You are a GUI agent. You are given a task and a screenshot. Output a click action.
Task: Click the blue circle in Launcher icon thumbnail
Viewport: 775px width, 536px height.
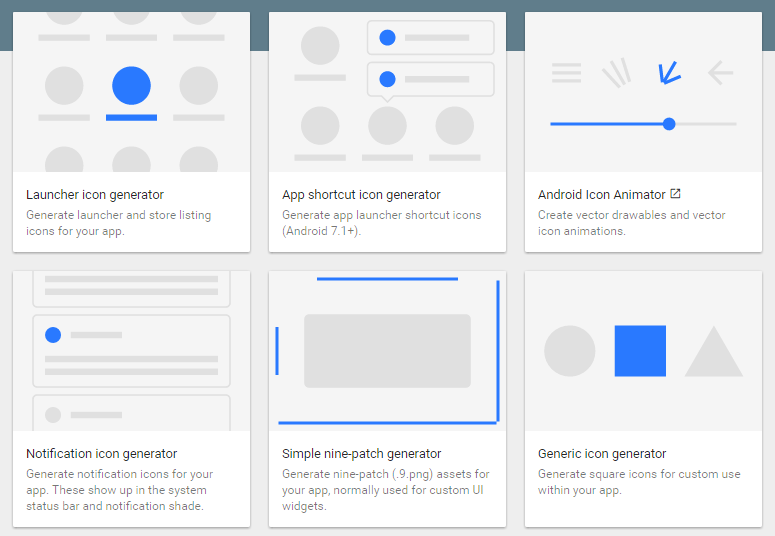131,86
